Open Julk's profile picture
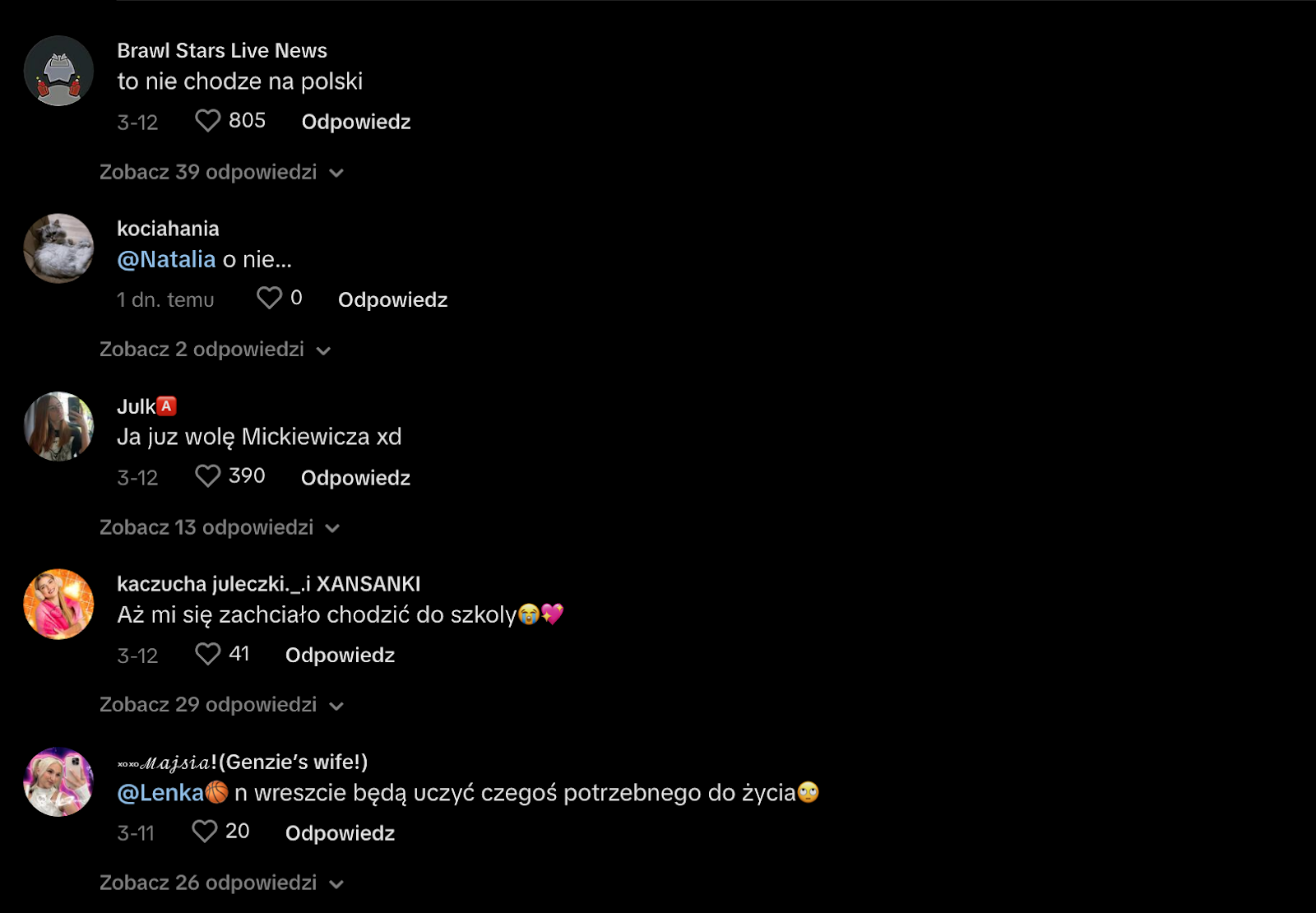Viewport: 1316px width, 913px height. click(58, 426)
